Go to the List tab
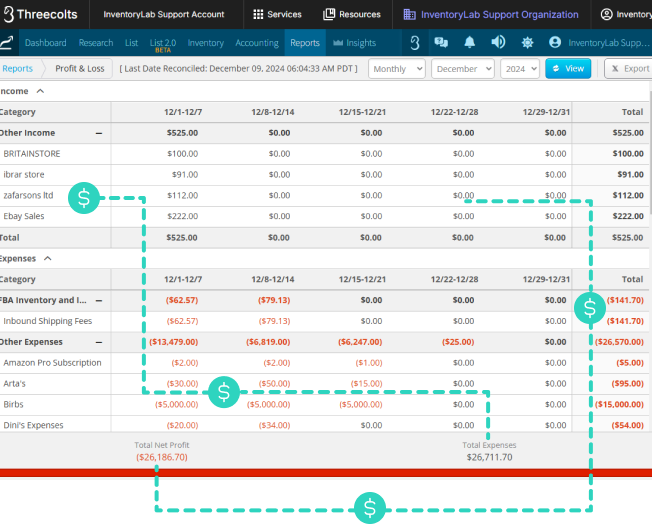Screen dimensions: 652x524 tap(131, 43)
